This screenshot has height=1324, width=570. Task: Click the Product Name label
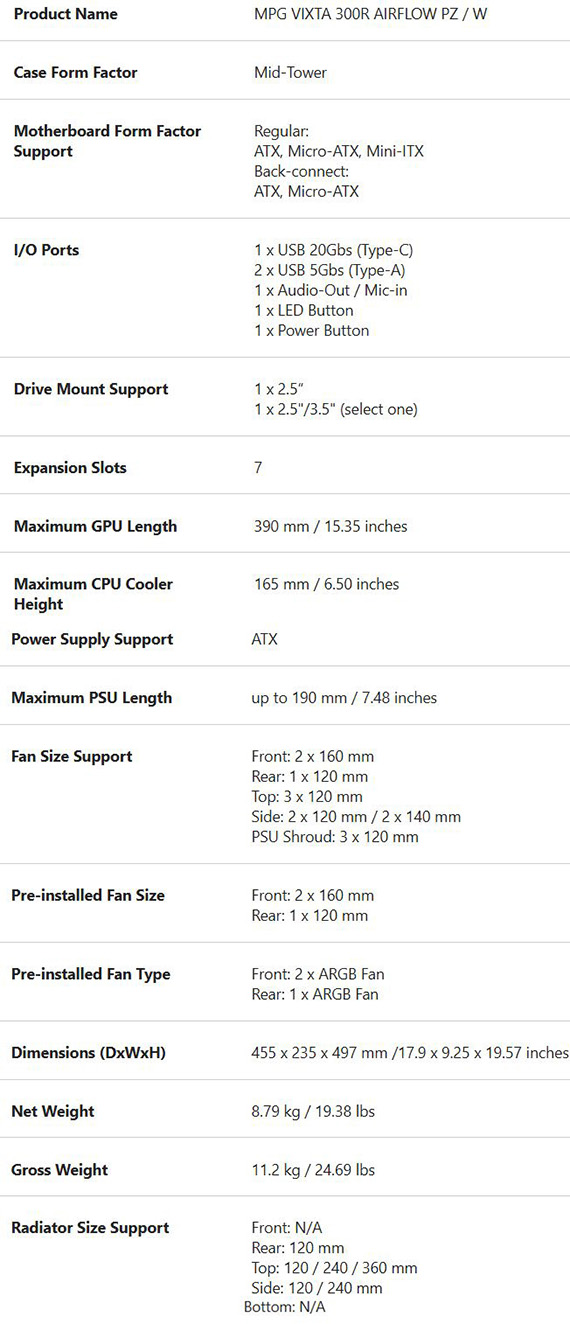[x=65, y=14]
